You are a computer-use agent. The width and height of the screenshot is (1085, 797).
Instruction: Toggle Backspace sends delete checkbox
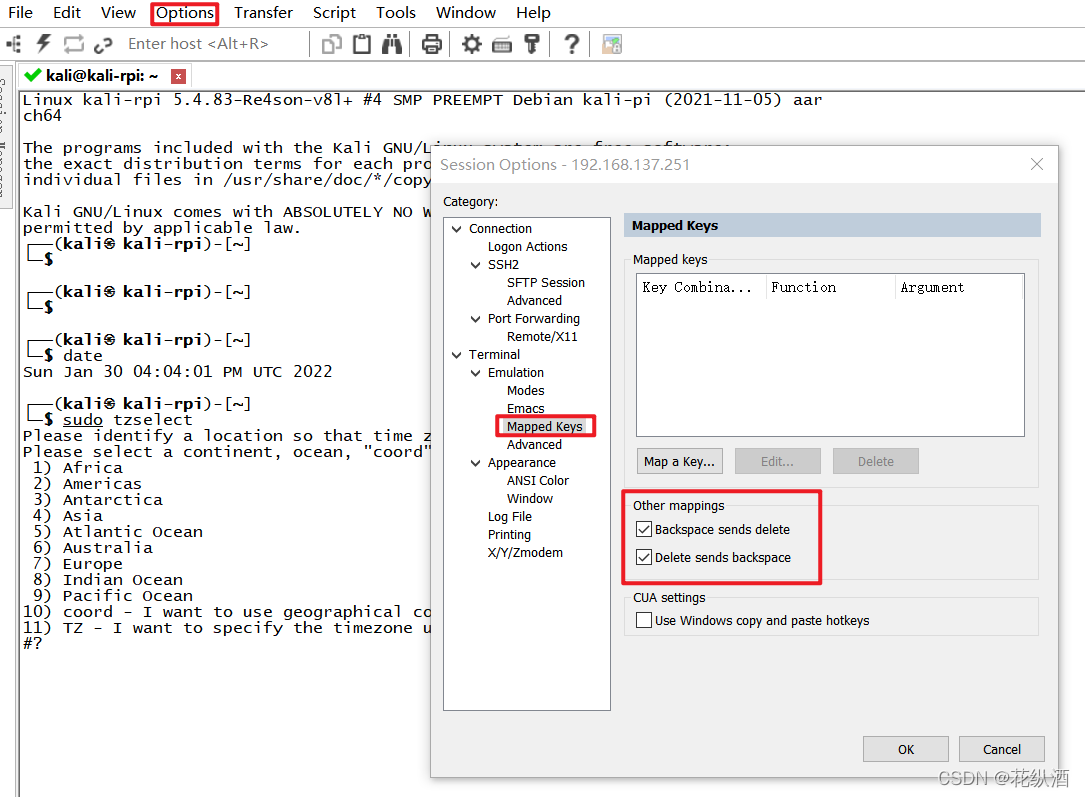coord(644,529)
